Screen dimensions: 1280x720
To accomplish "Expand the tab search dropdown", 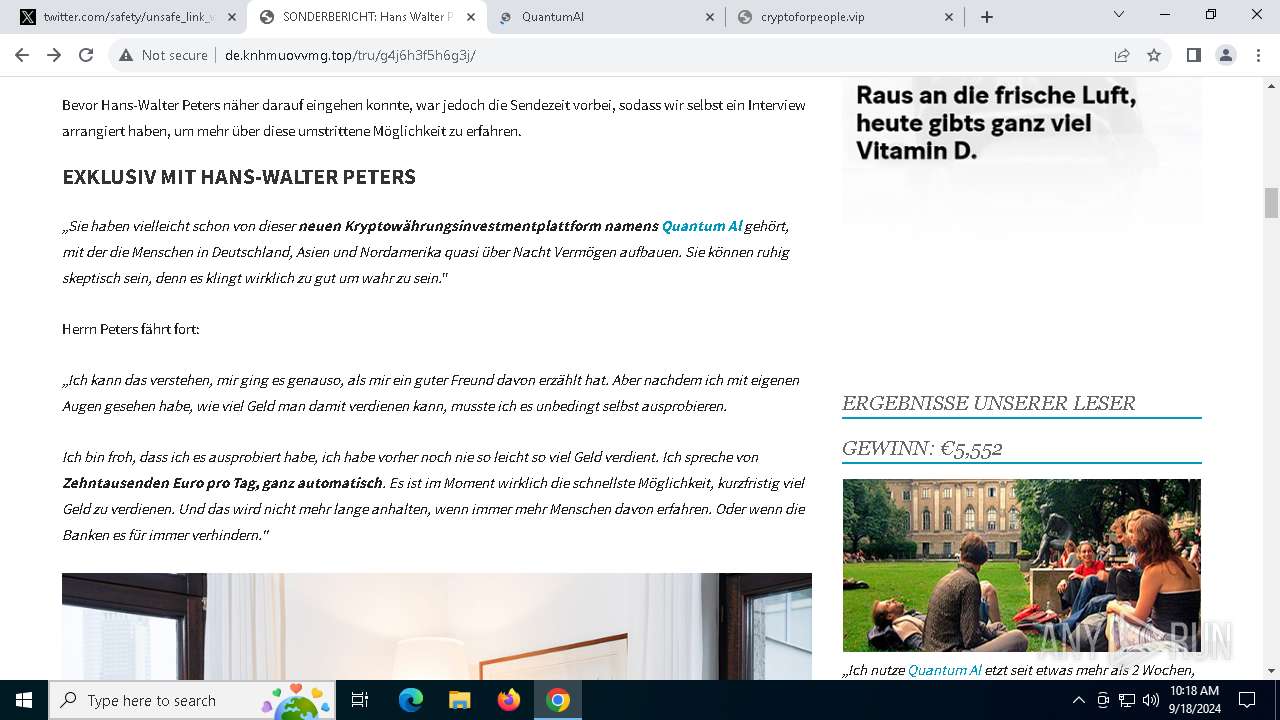I will click(x=1119, y=15).
